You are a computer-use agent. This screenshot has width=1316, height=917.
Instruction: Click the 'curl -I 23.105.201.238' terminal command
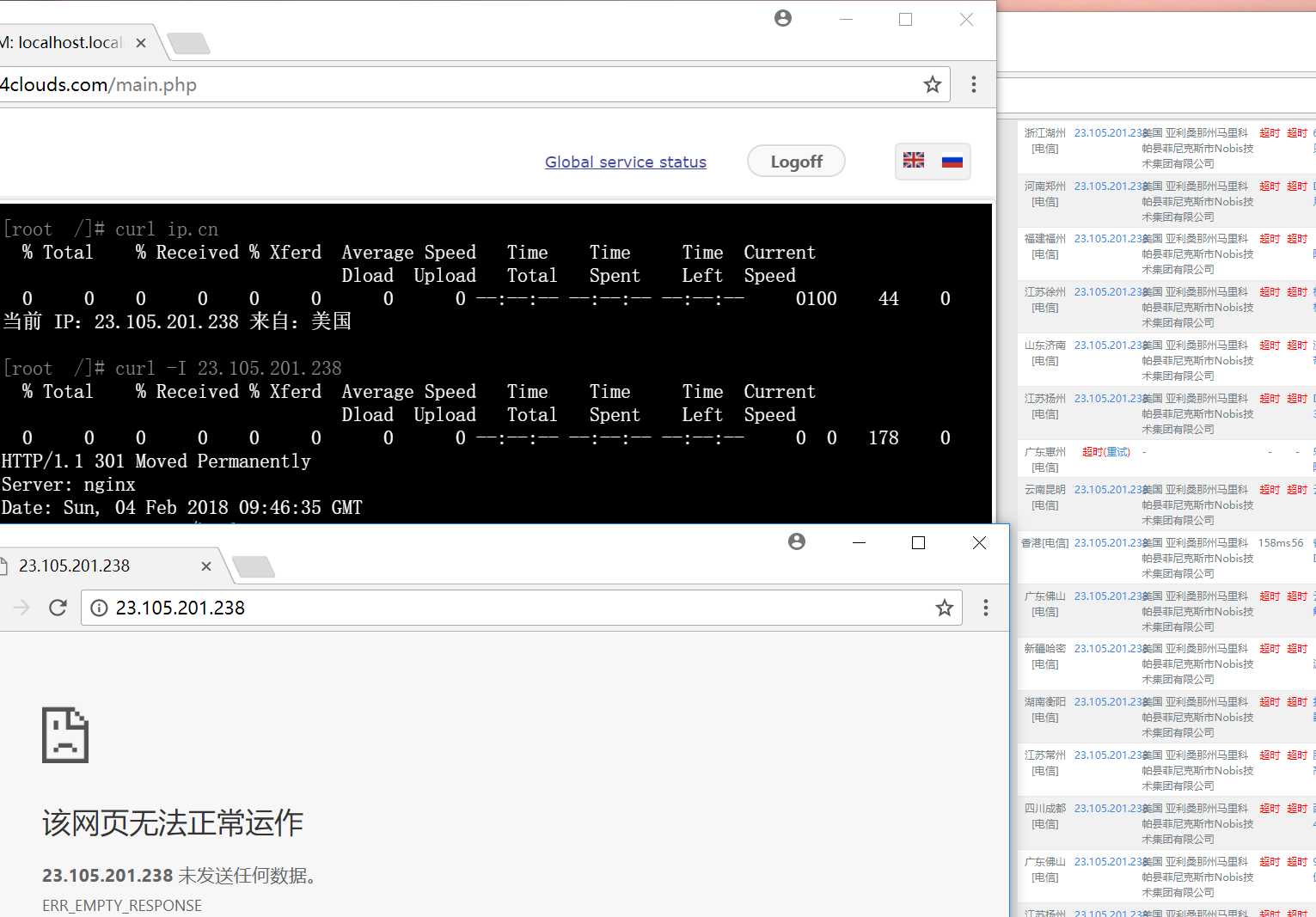(x=173, y=368)
